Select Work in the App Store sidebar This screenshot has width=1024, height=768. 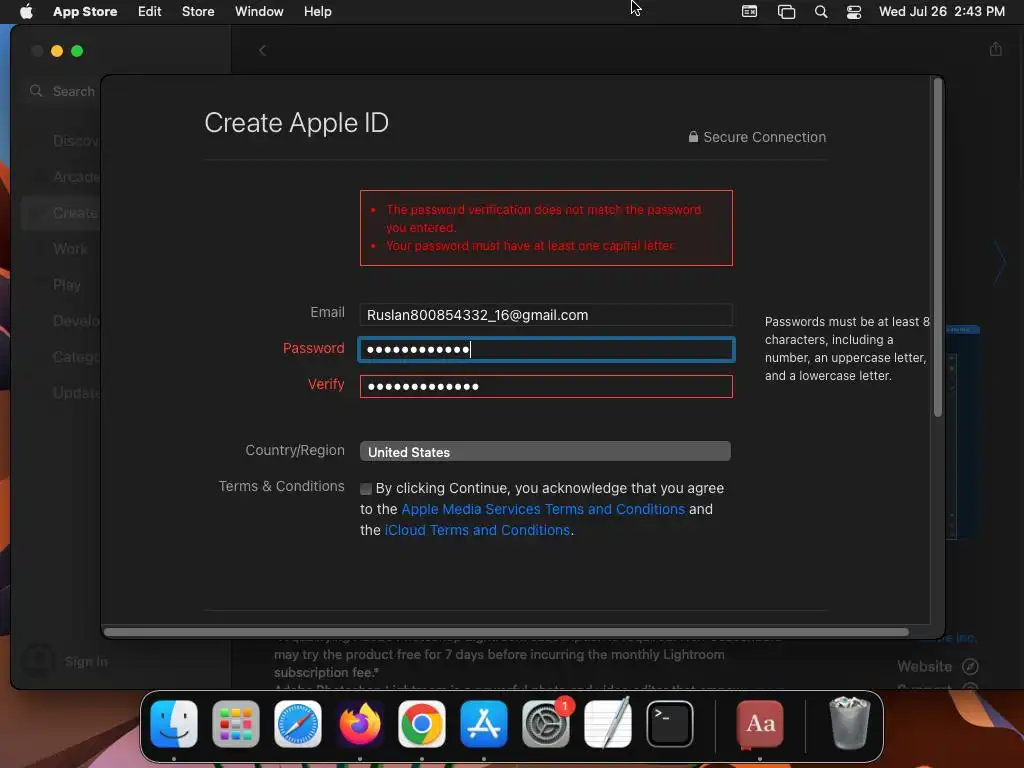click(70, 249)
